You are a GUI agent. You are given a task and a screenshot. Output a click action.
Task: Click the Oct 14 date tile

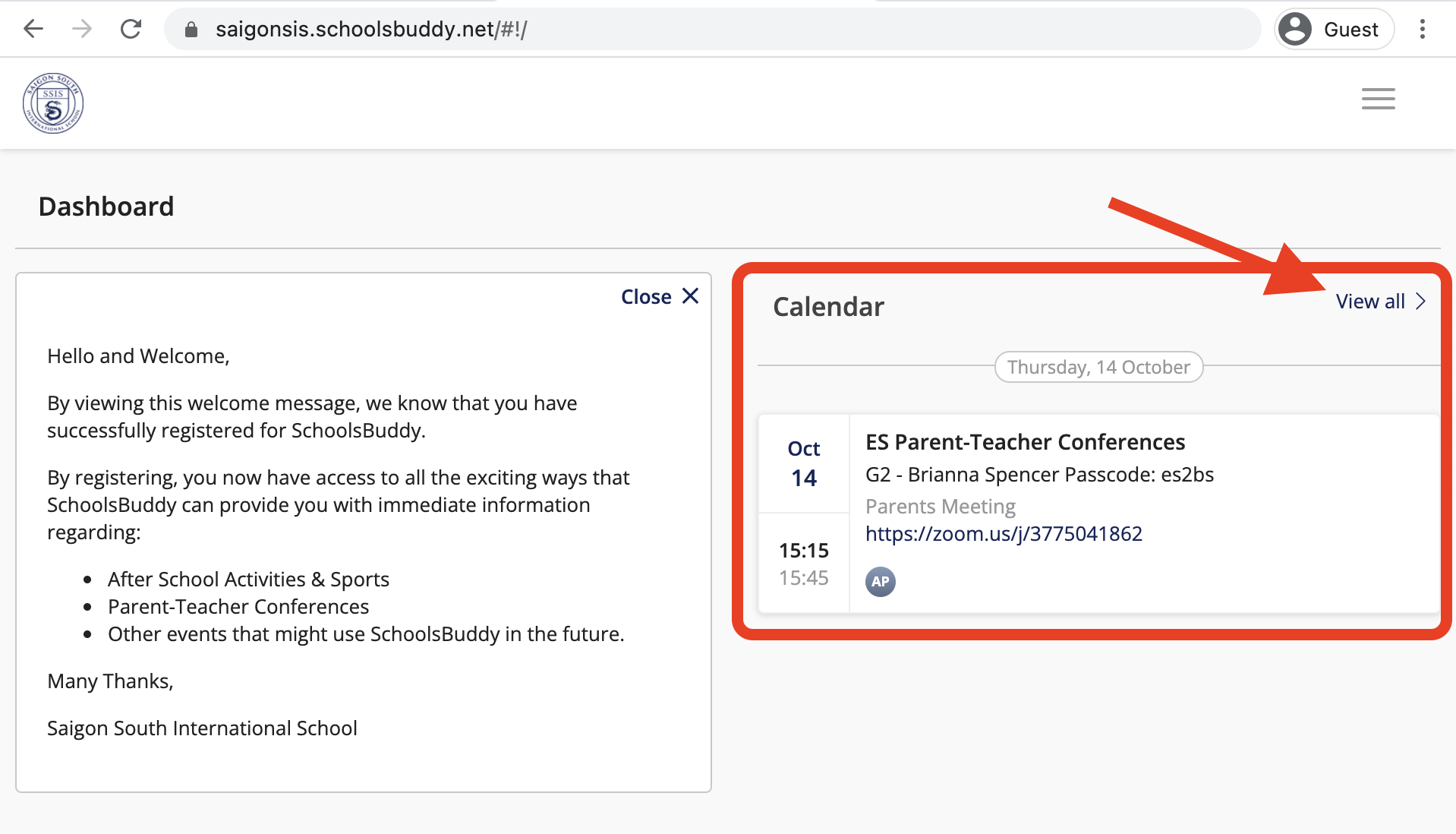[803, 463]
